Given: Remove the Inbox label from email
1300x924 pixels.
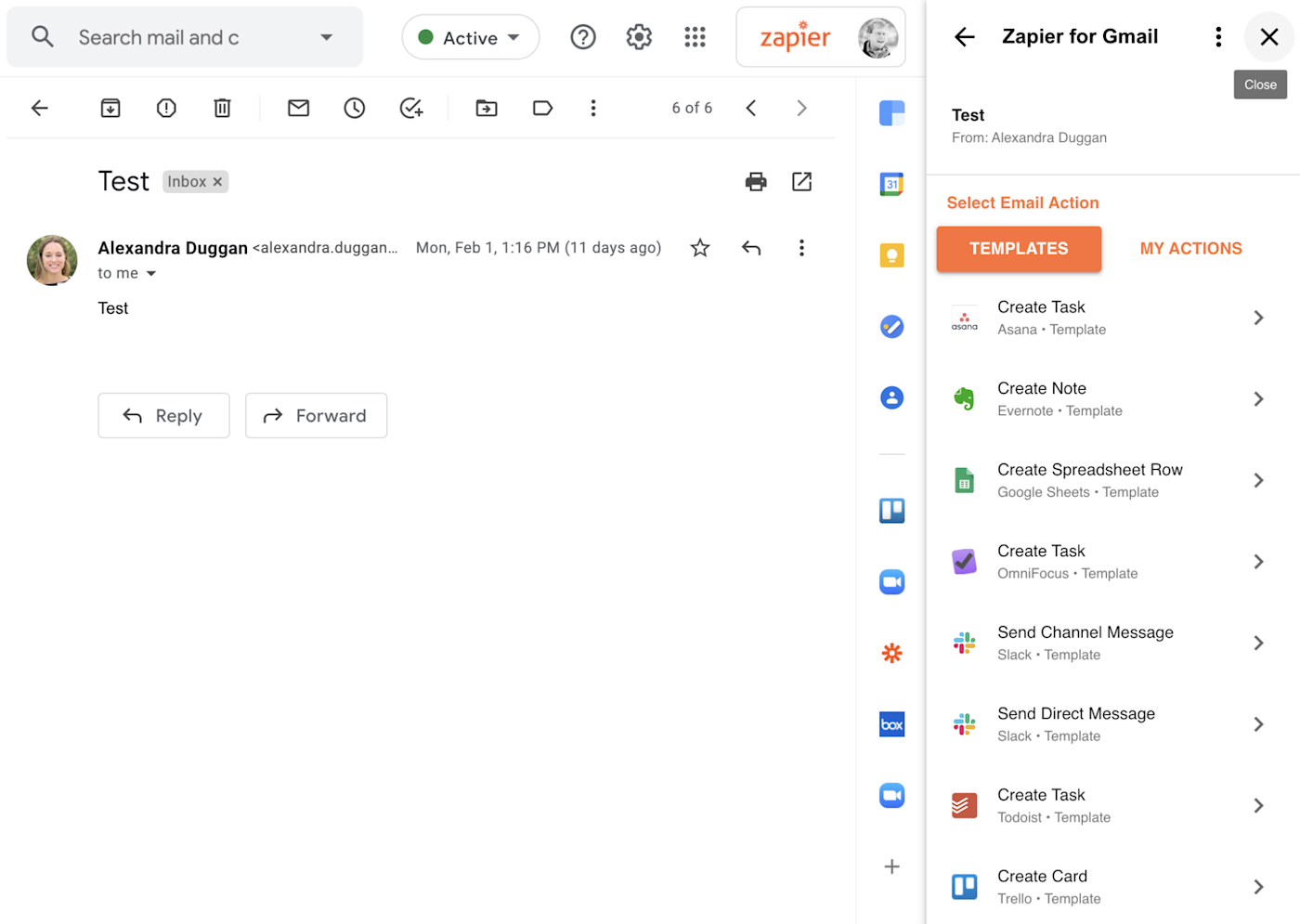Looking at the screenshot, I should tap(217, 182).
